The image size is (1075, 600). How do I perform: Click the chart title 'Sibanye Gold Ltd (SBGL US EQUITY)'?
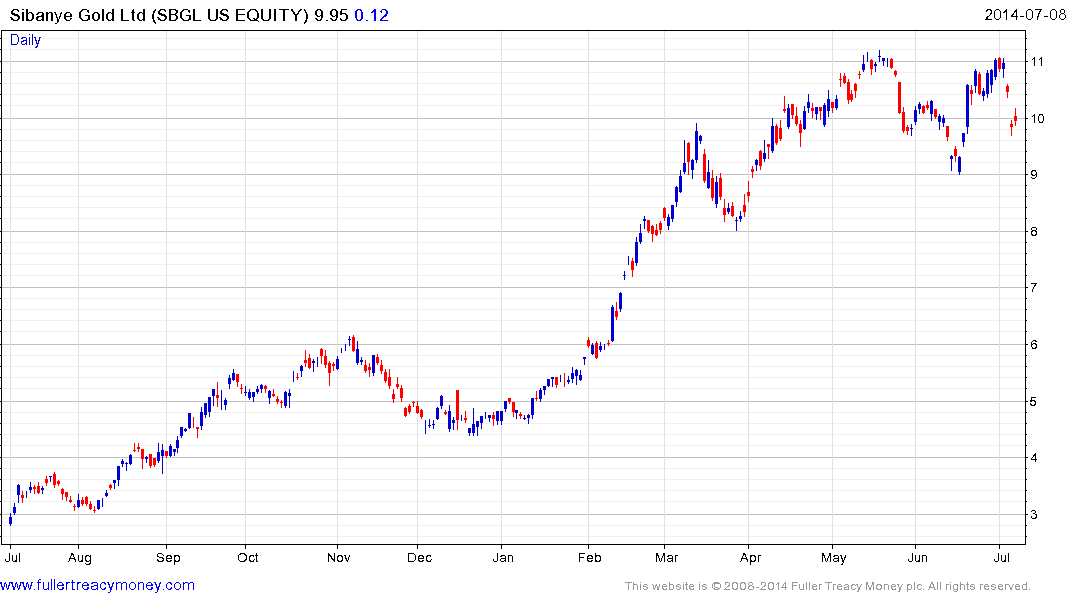pos(159,15)
